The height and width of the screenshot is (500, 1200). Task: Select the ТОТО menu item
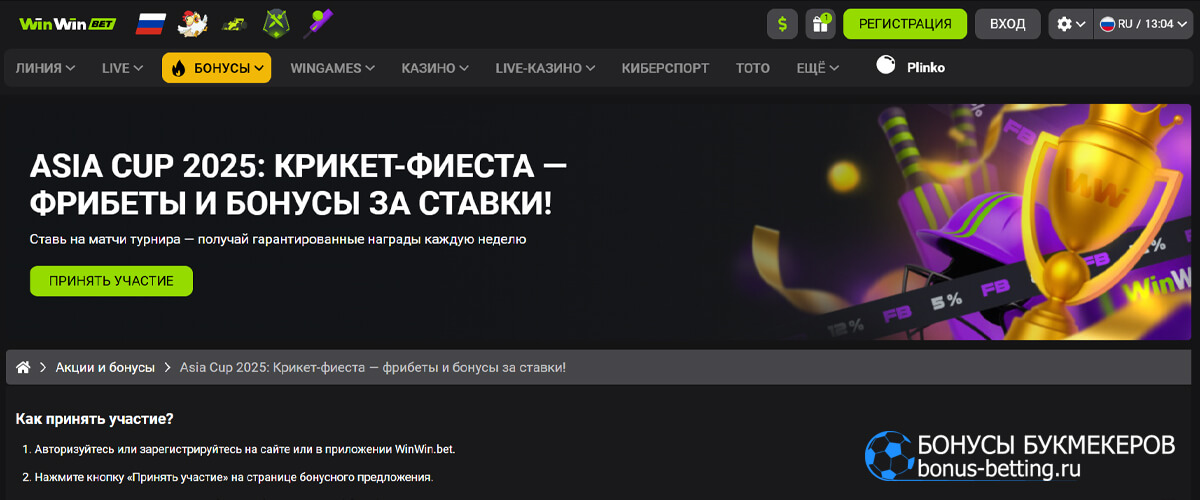(x=752, y=68)
